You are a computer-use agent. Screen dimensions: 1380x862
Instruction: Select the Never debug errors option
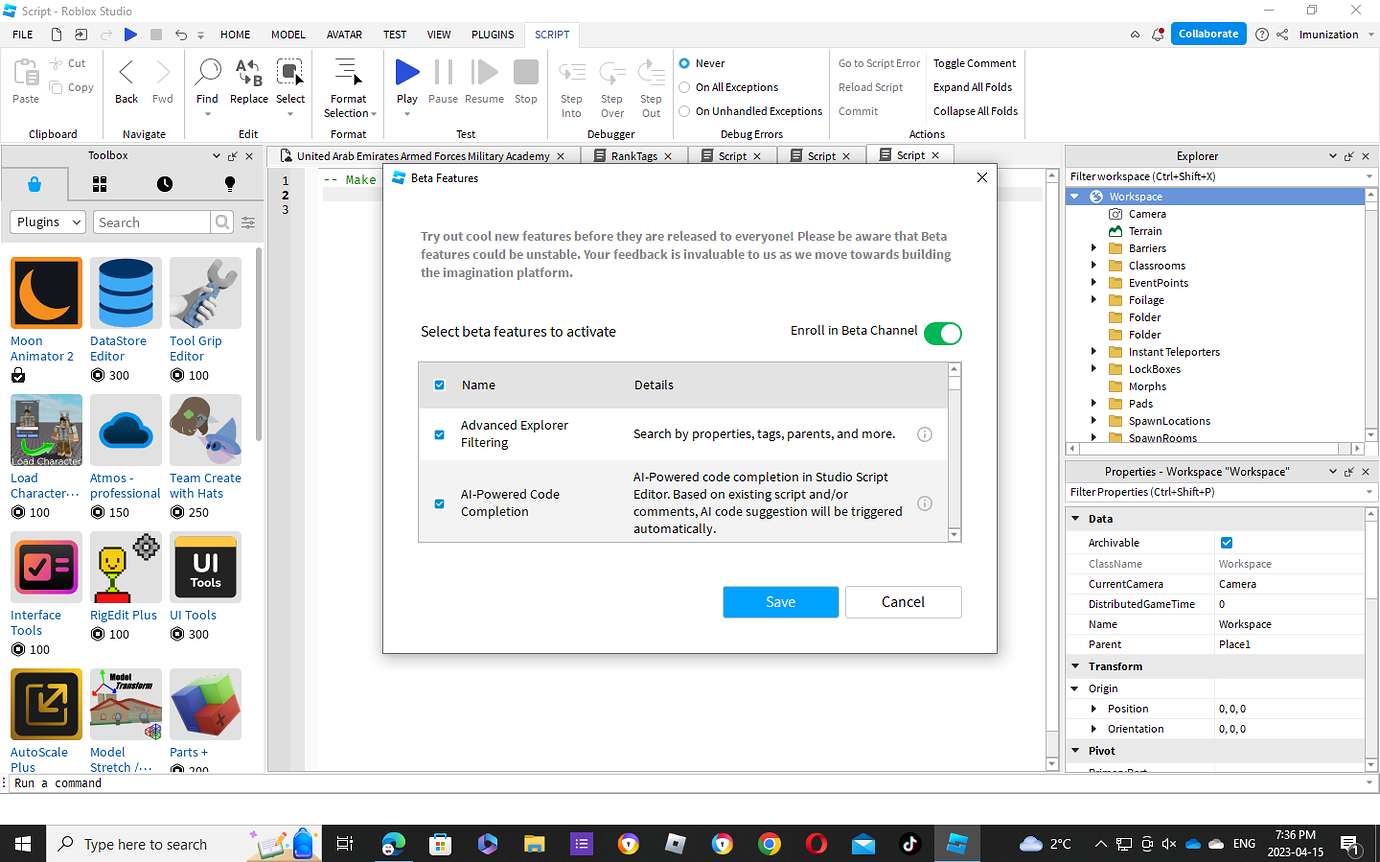click(685, 63)
